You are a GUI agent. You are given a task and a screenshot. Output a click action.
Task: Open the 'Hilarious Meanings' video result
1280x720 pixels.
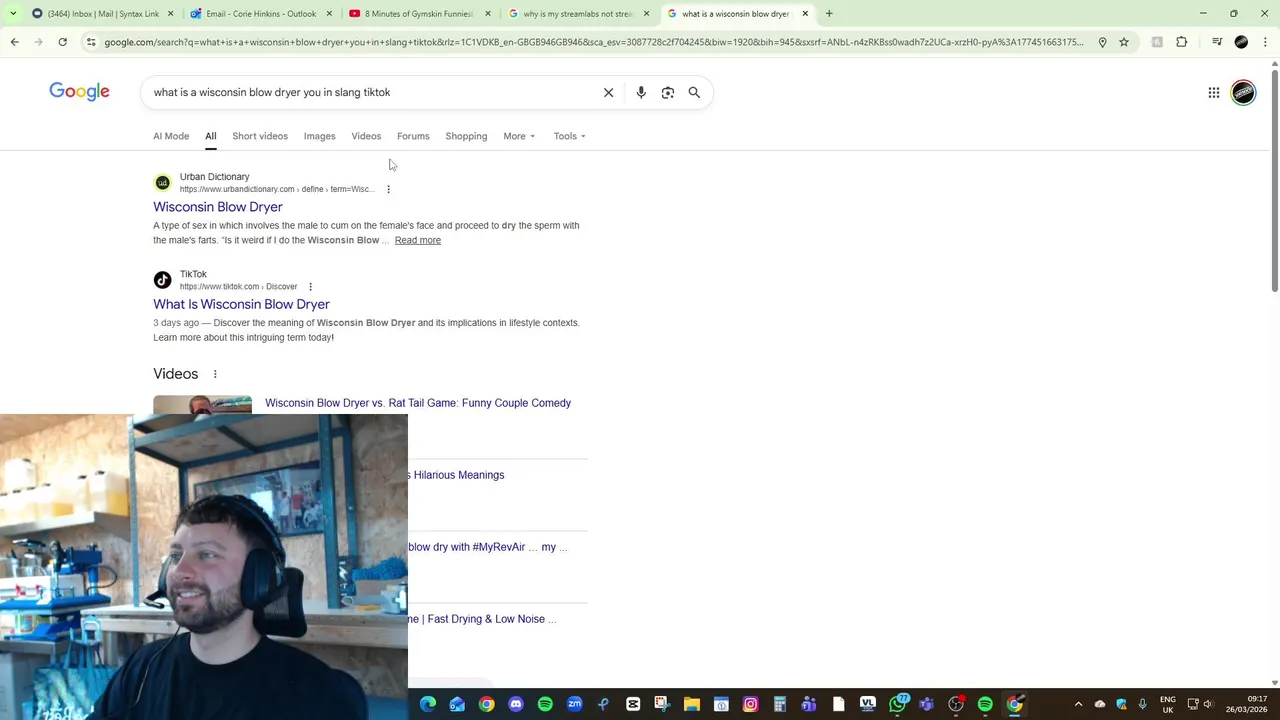point(456,475)
